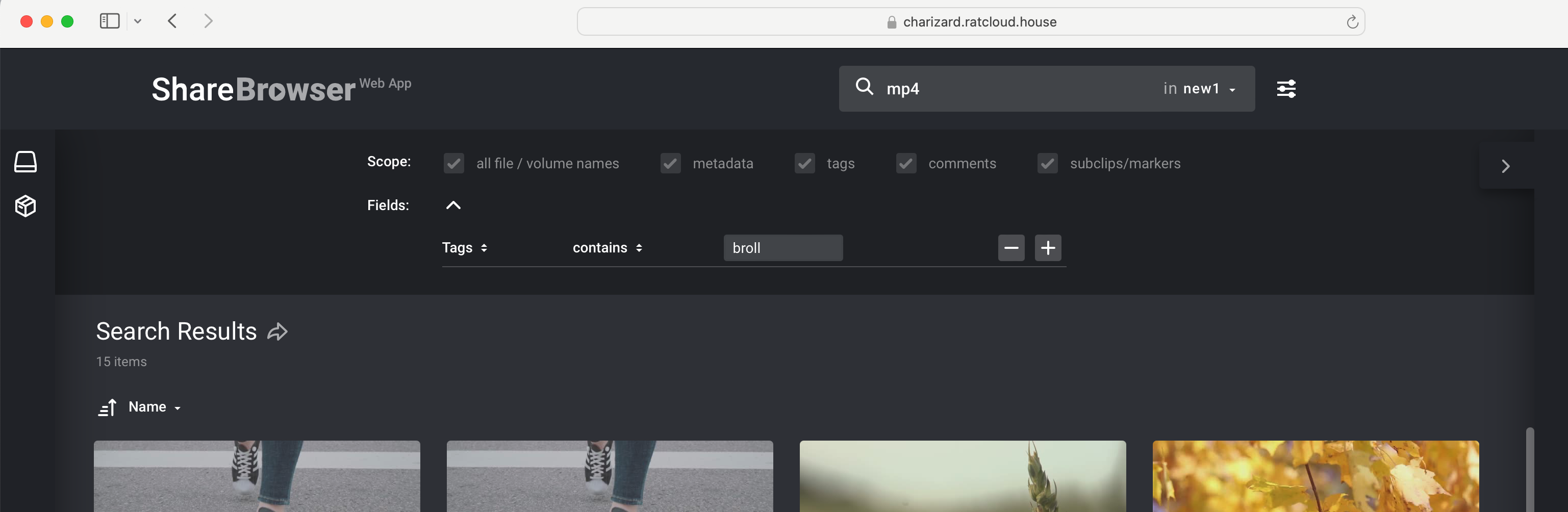Screen dimensions: 1568x512
Task: Toggle the tags scope checkbox
Action: [804, 163]
